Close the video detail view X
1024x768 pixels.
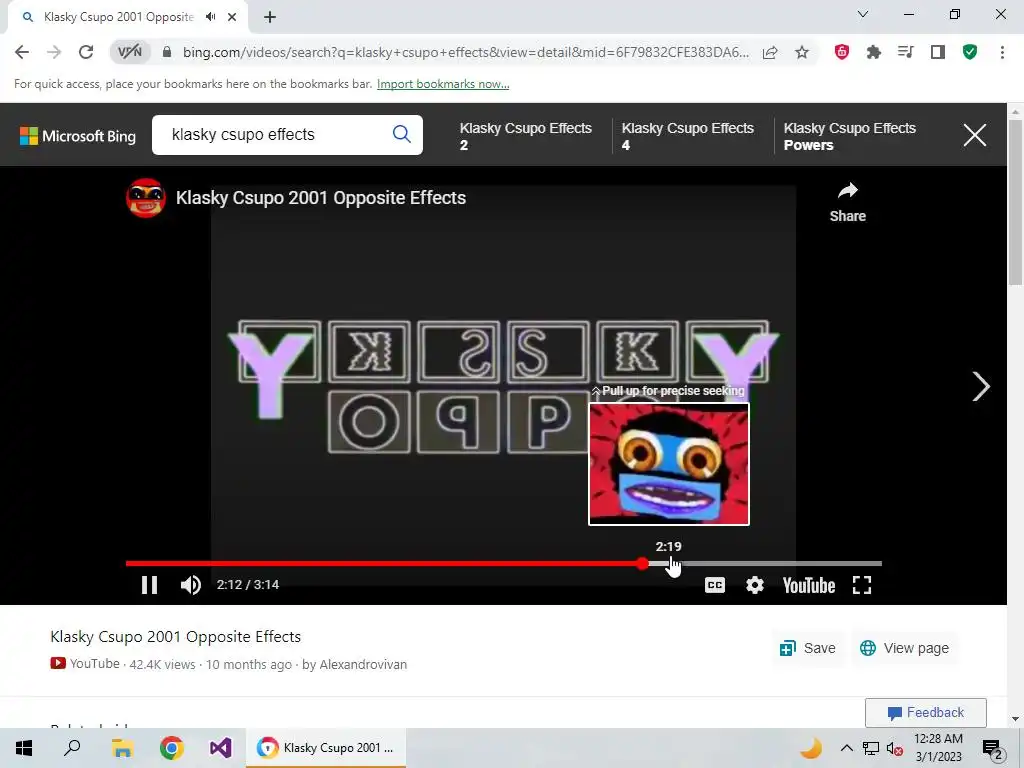(x=974, y=135)
